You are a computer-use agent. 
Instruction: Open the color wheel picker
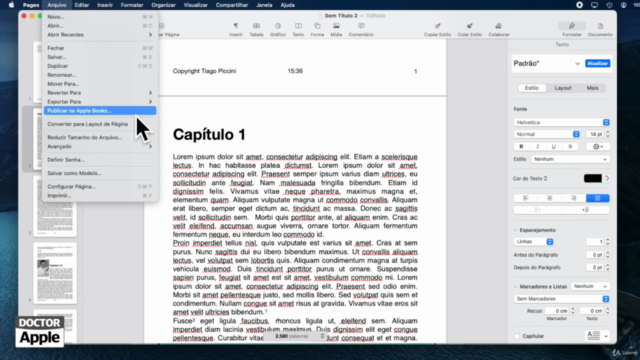point(606,178)
